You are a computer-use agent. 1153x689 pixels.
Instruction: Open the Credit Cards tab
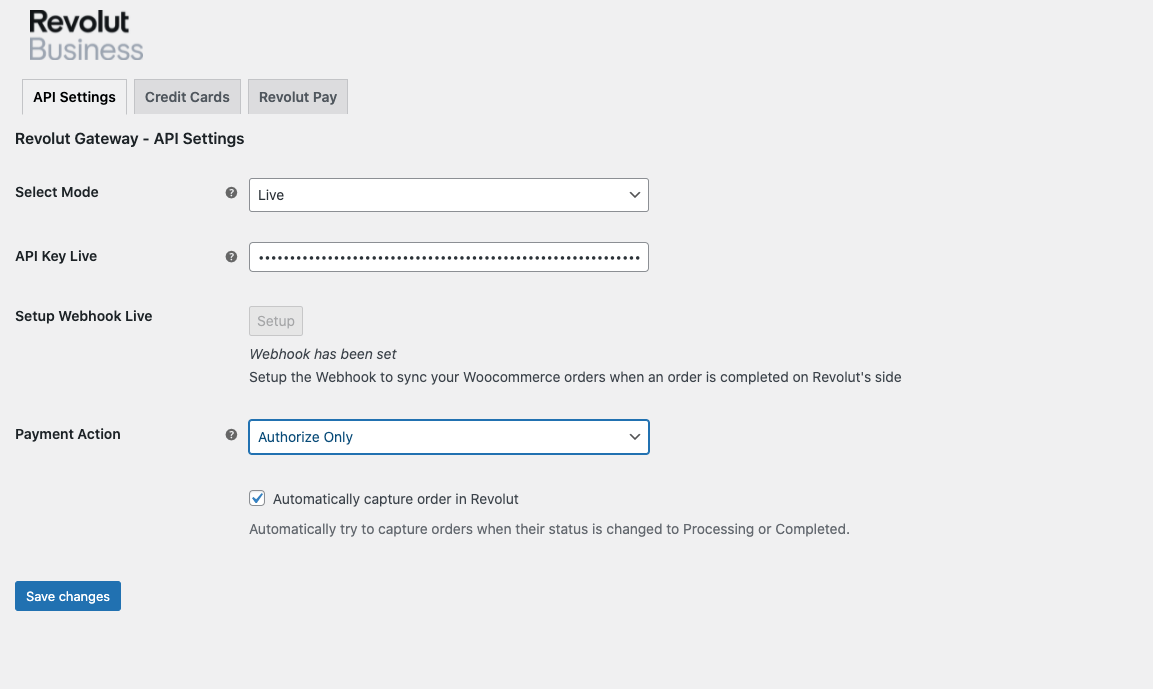[x=187, y=97]
